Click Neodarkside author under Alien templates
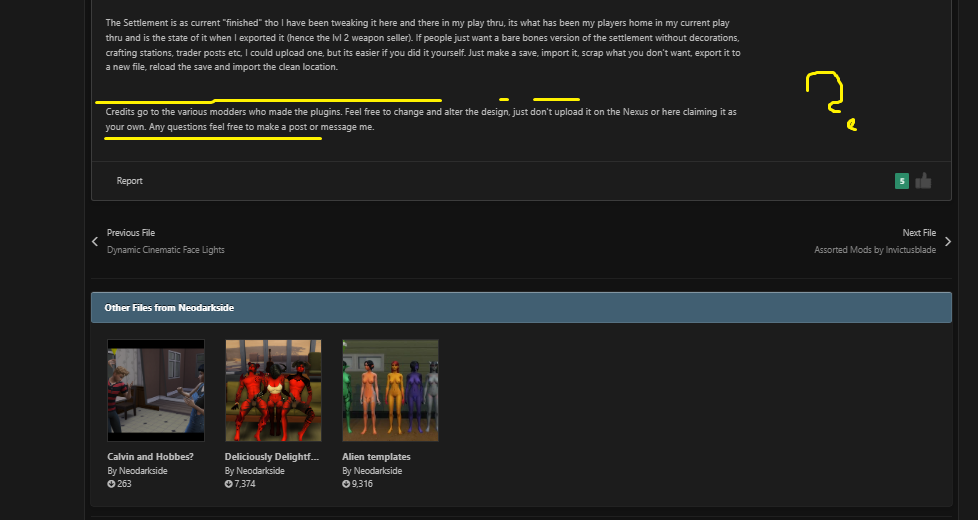The height and width of the screenshot is (520, 978). click(x=378, y=471)
